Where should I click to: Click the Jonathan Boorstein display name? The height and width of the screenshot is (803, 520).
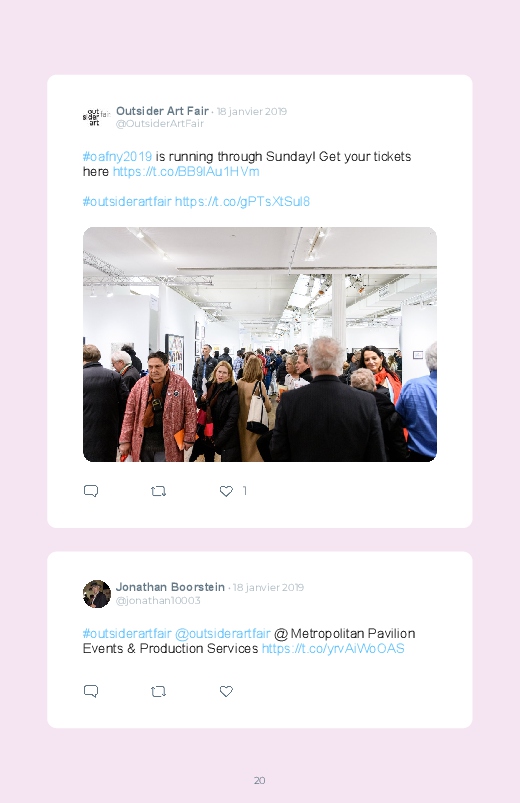[170, 587]
